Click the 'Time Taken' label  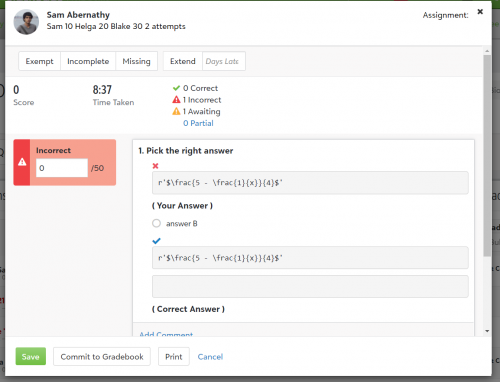point(113,102)
